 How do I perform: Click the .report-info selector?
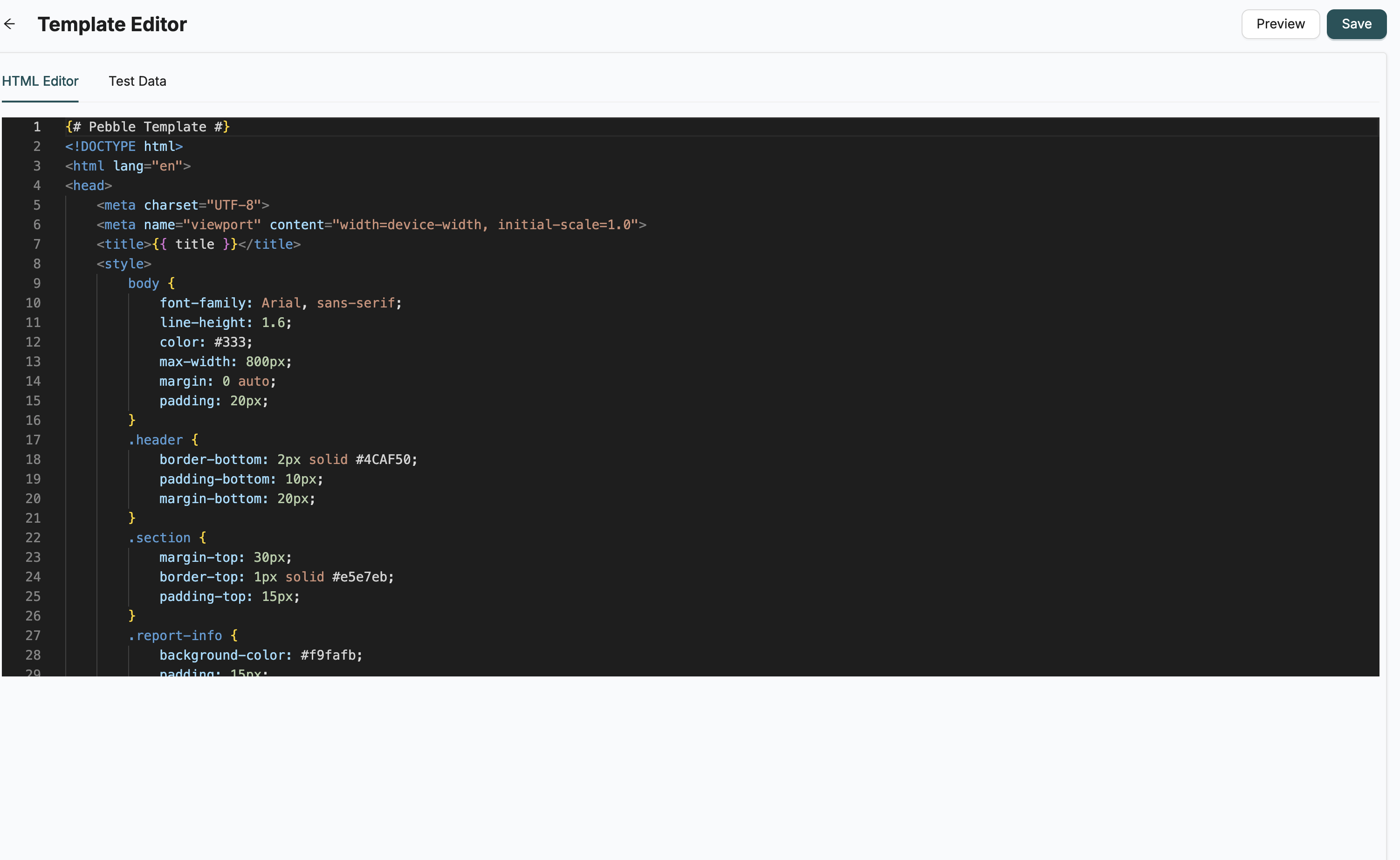(x=175, y=635)
